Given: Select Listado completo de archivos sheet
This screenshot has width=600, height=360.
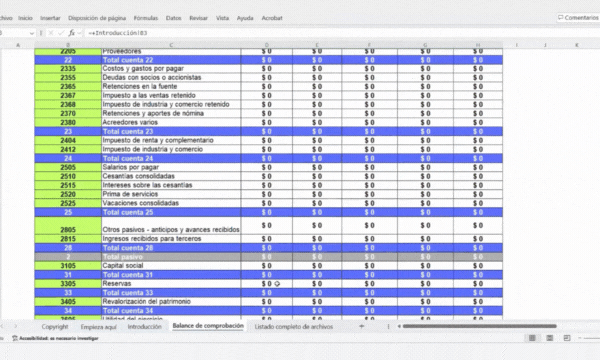Looking at the screenshot, I should [293, 327].
